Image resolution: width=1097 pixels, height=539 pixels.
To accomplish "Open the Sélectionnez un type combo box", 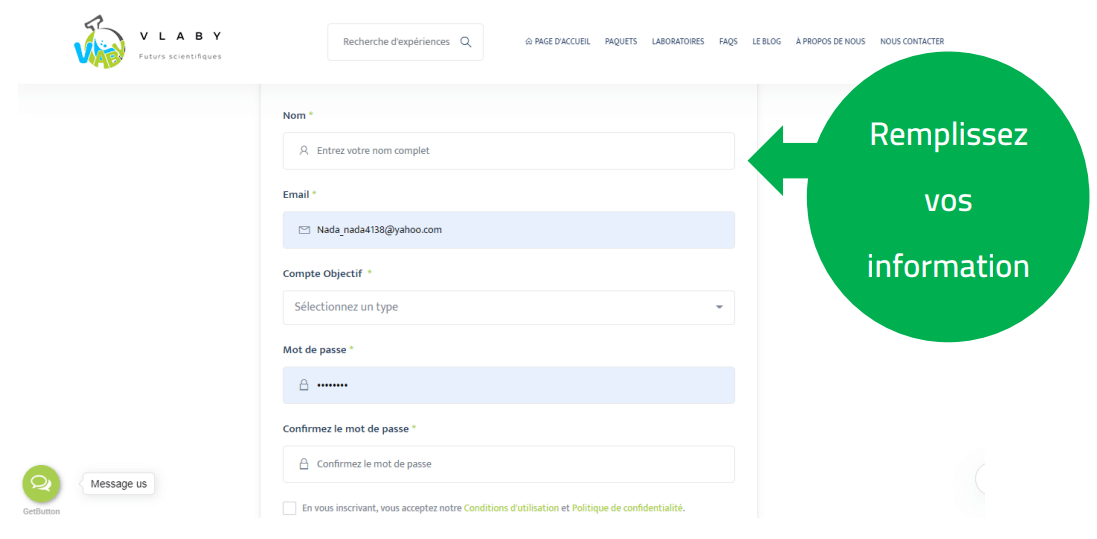I will 500,307.
